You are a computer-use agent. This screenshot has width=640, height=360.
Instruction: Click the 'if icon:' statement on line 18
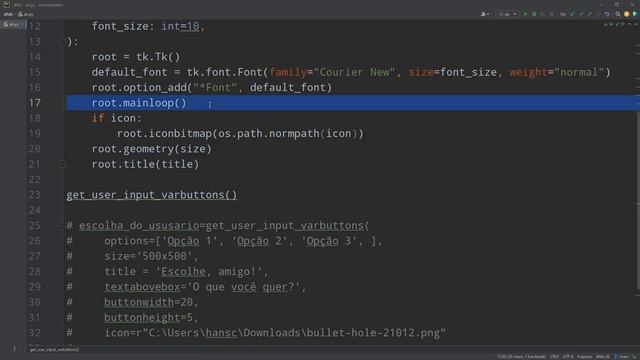click(x=117, y=118)
